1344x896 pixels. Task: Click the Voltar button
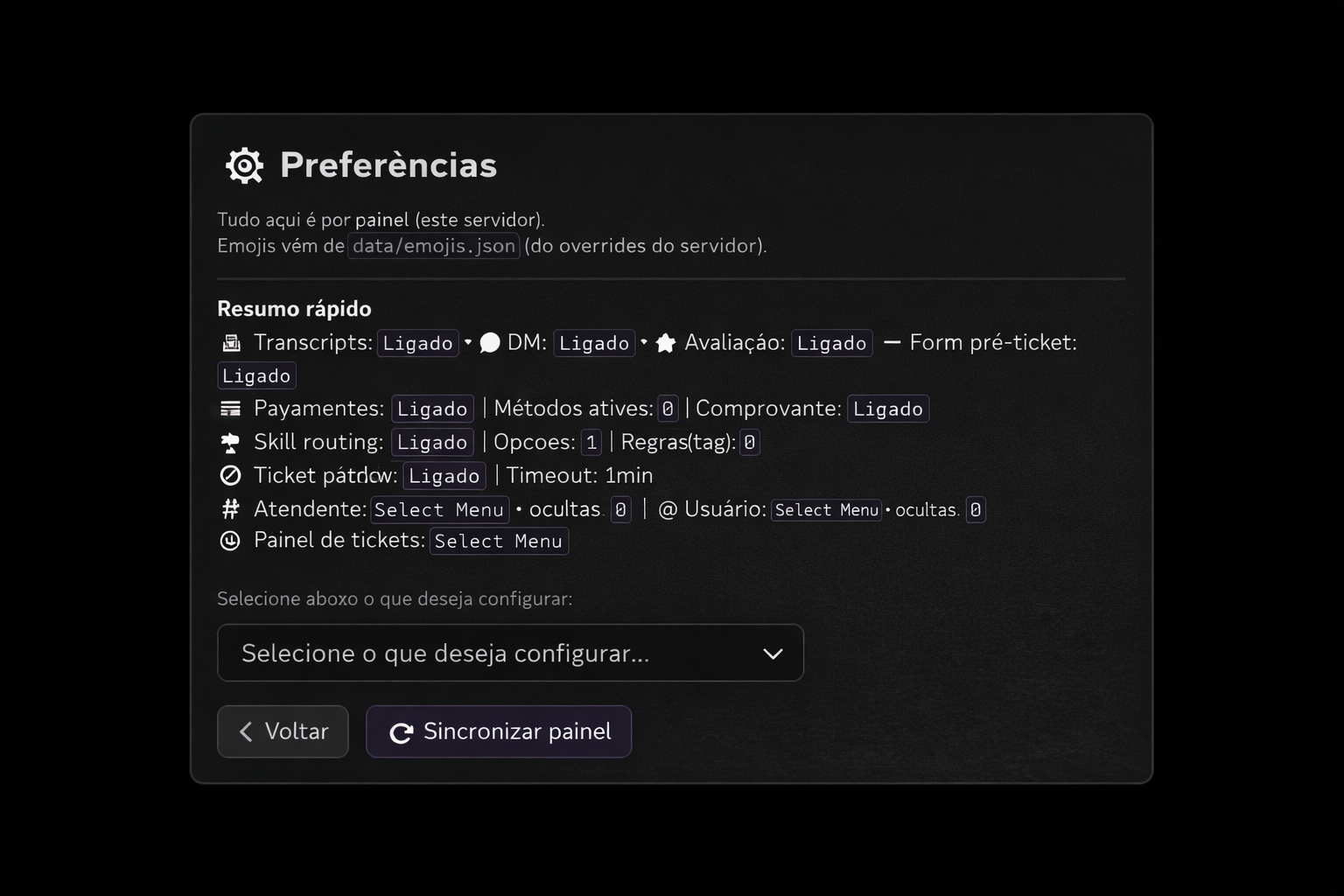[x=282, y=731]
